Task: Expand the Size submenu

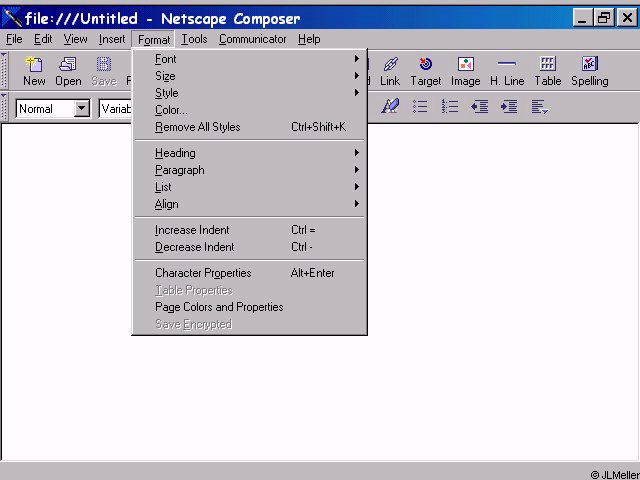Action: coord(249,76)
